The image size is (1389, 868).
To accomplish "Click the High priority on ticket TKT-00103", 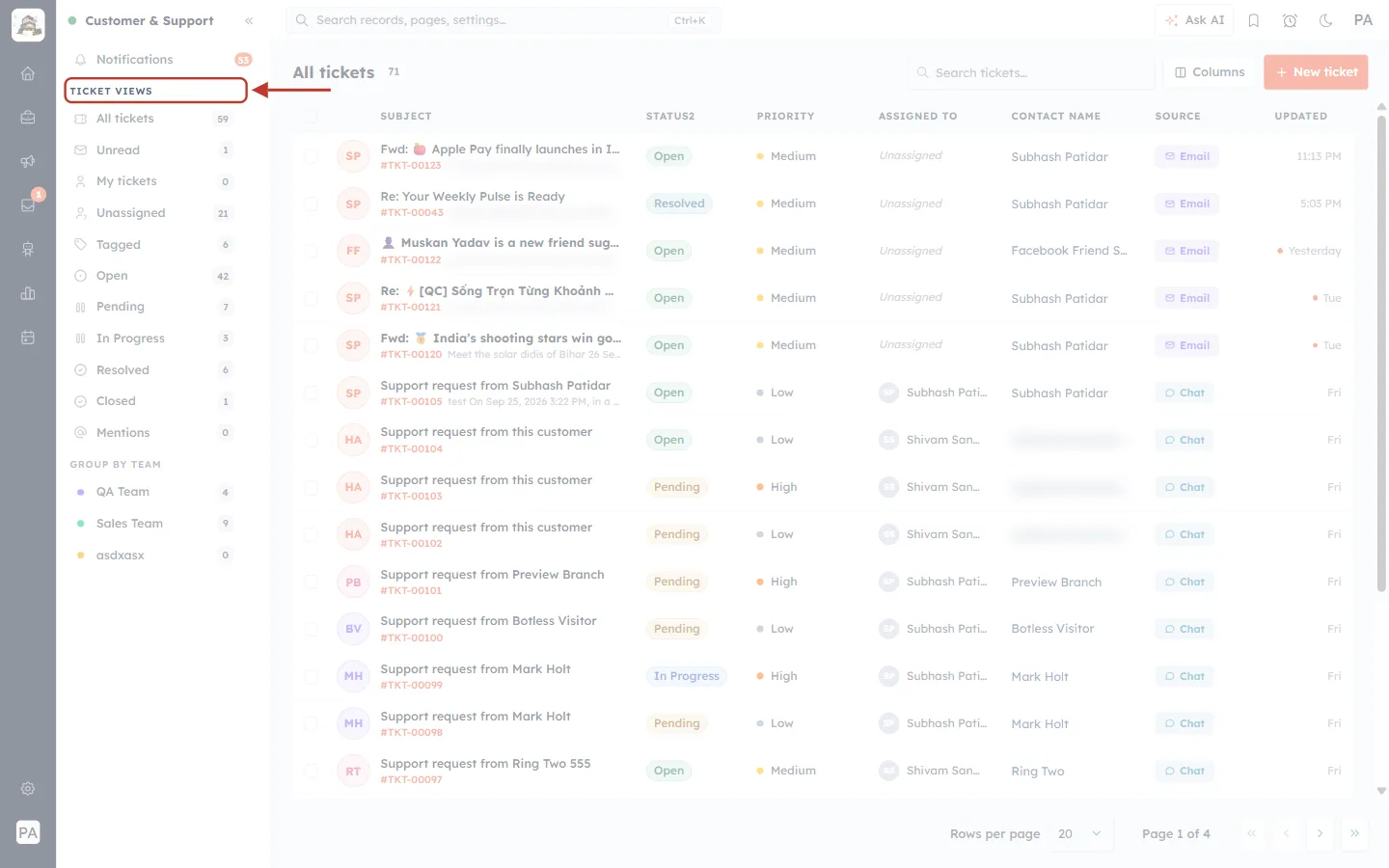I will pos(777,487).
